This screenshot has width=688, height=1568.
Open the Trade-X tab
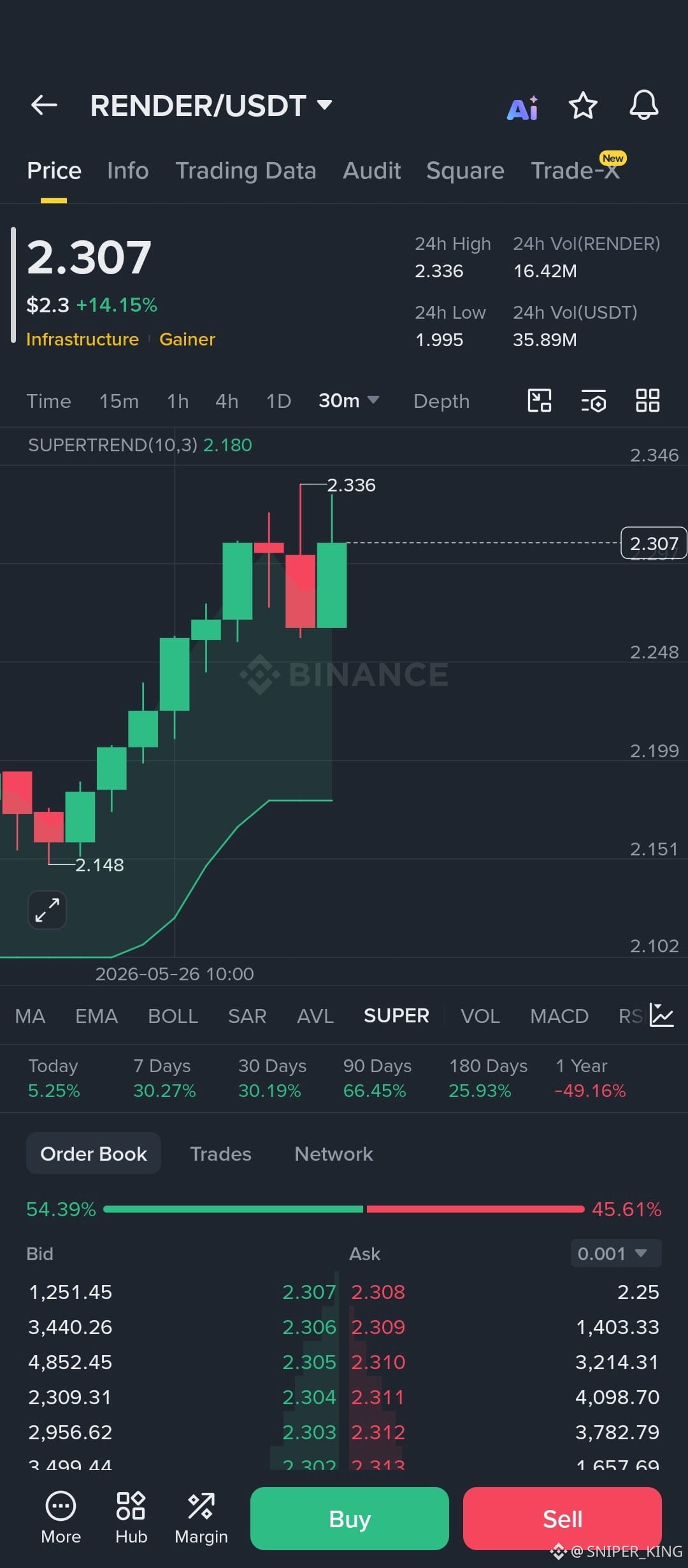(x=575, y=171)
